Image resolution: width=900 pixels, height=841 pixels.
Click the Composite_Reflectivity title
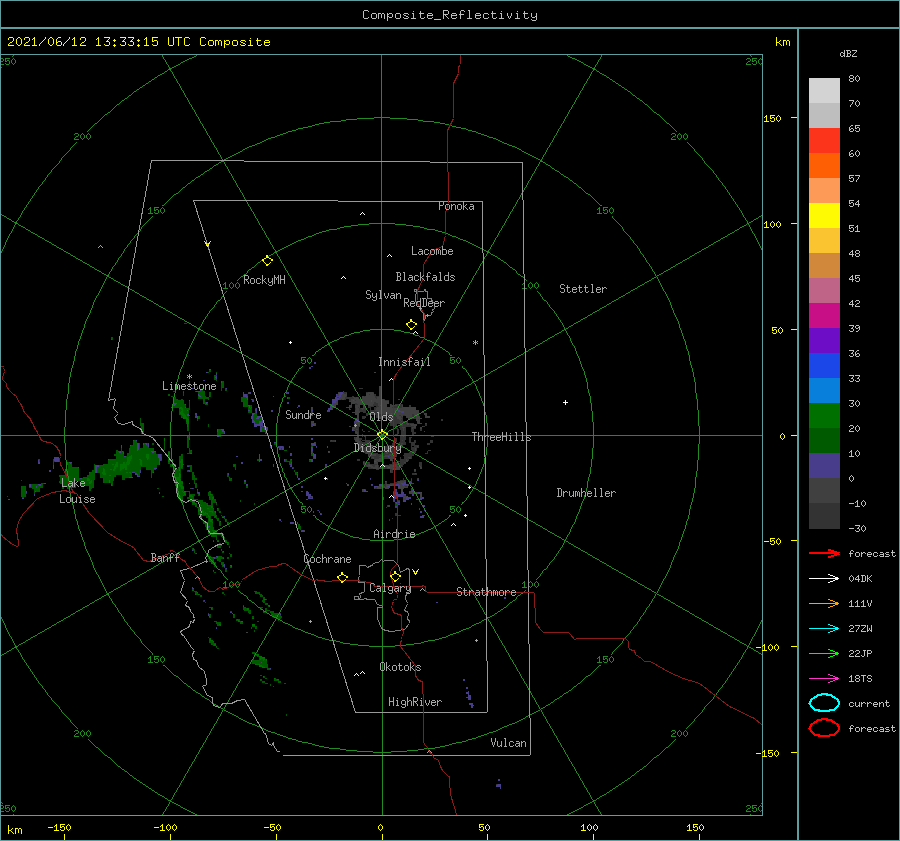pos(450,15)
